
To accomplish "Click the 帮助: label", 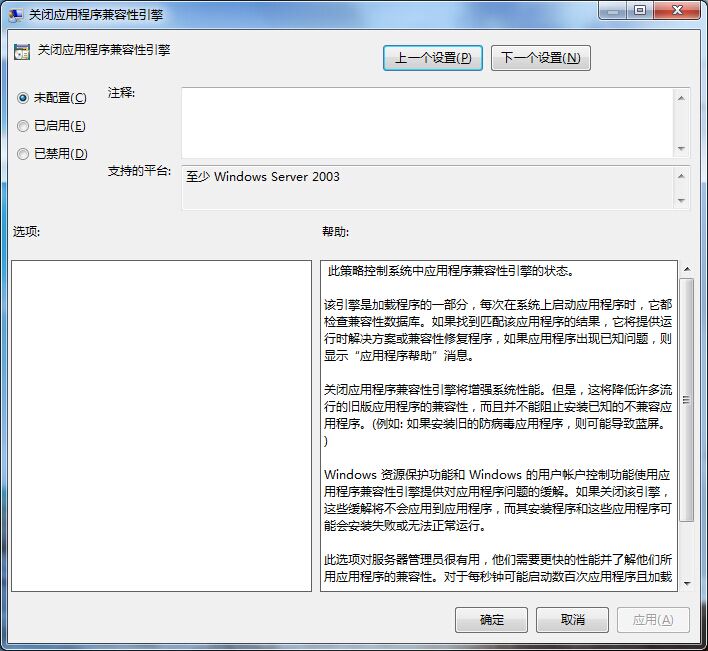I will click(x=335, y=232).
